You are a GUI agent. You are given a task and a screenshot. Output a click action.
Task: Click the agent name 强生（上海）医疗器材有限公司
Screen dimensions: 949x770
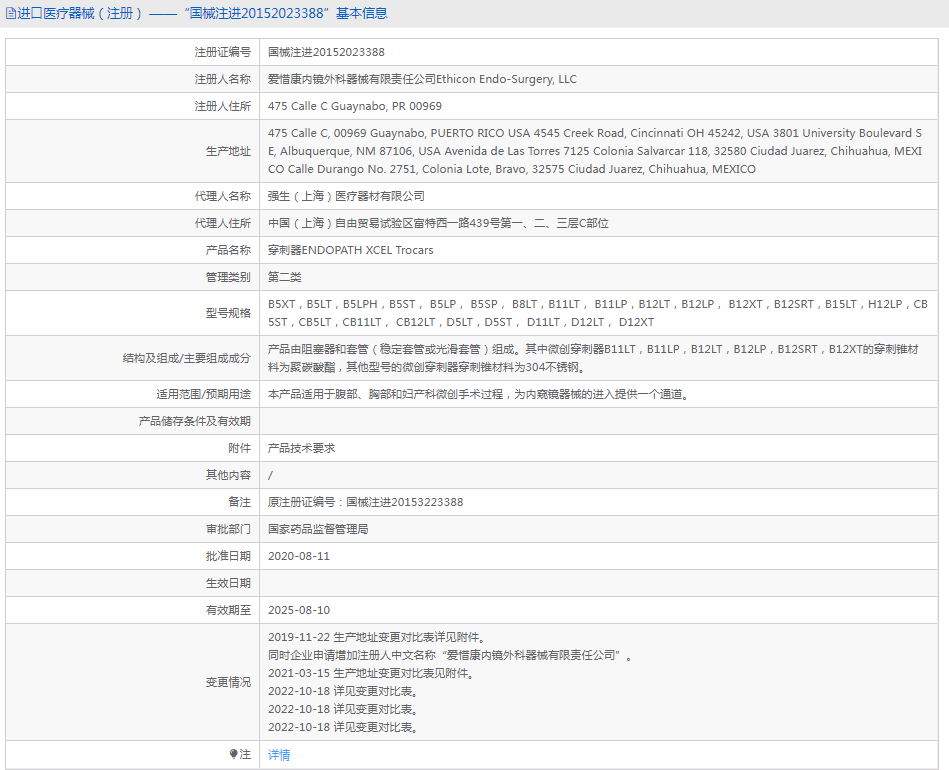click(346, 197)
